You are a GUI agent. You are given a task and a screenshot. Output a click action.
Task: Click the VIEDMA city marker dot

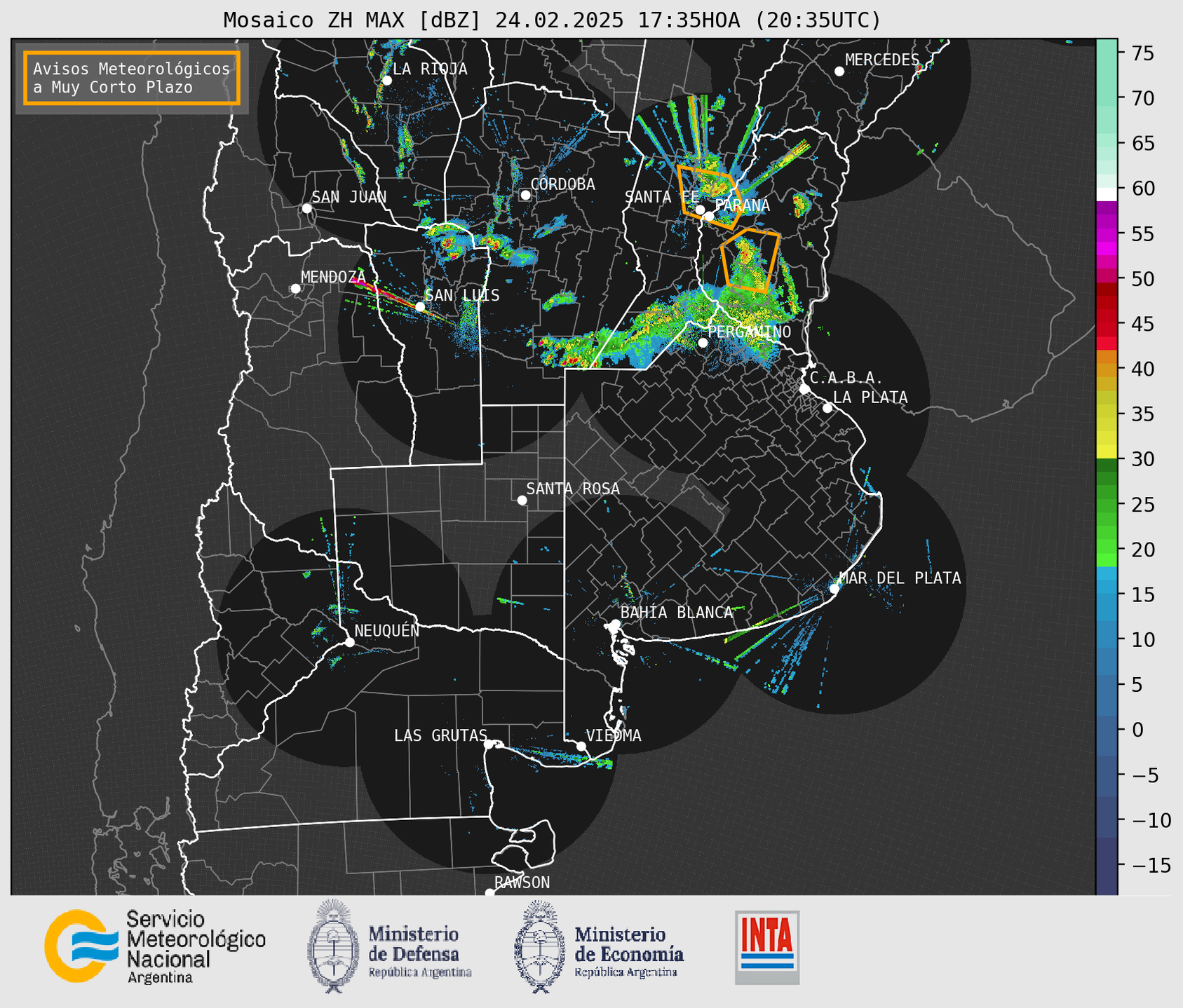tap(581, 746)
